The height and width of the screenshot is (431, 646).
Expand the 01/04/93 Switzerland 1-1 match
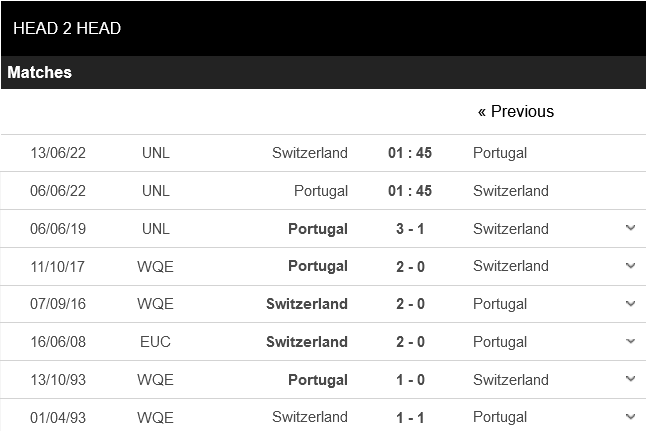pyautogui.click(x=630, y=417)
